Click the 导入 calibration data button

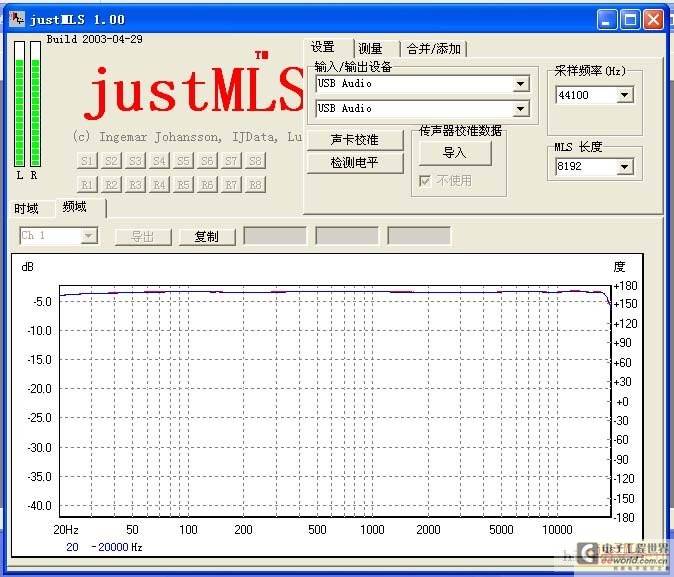455,153
